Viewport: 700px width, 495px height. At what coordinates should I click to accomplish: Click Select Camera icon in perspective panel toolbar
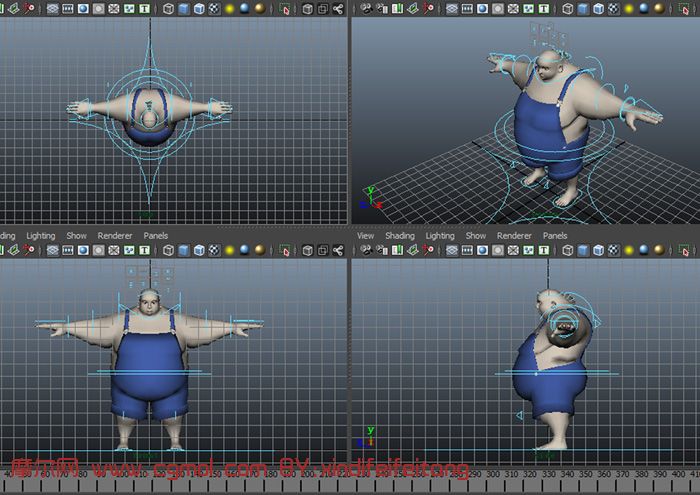click(364, 9)
